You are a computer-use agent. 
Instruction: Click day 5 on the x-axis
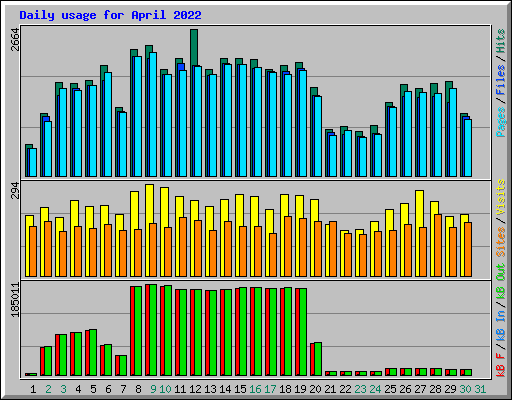(93, 389)
